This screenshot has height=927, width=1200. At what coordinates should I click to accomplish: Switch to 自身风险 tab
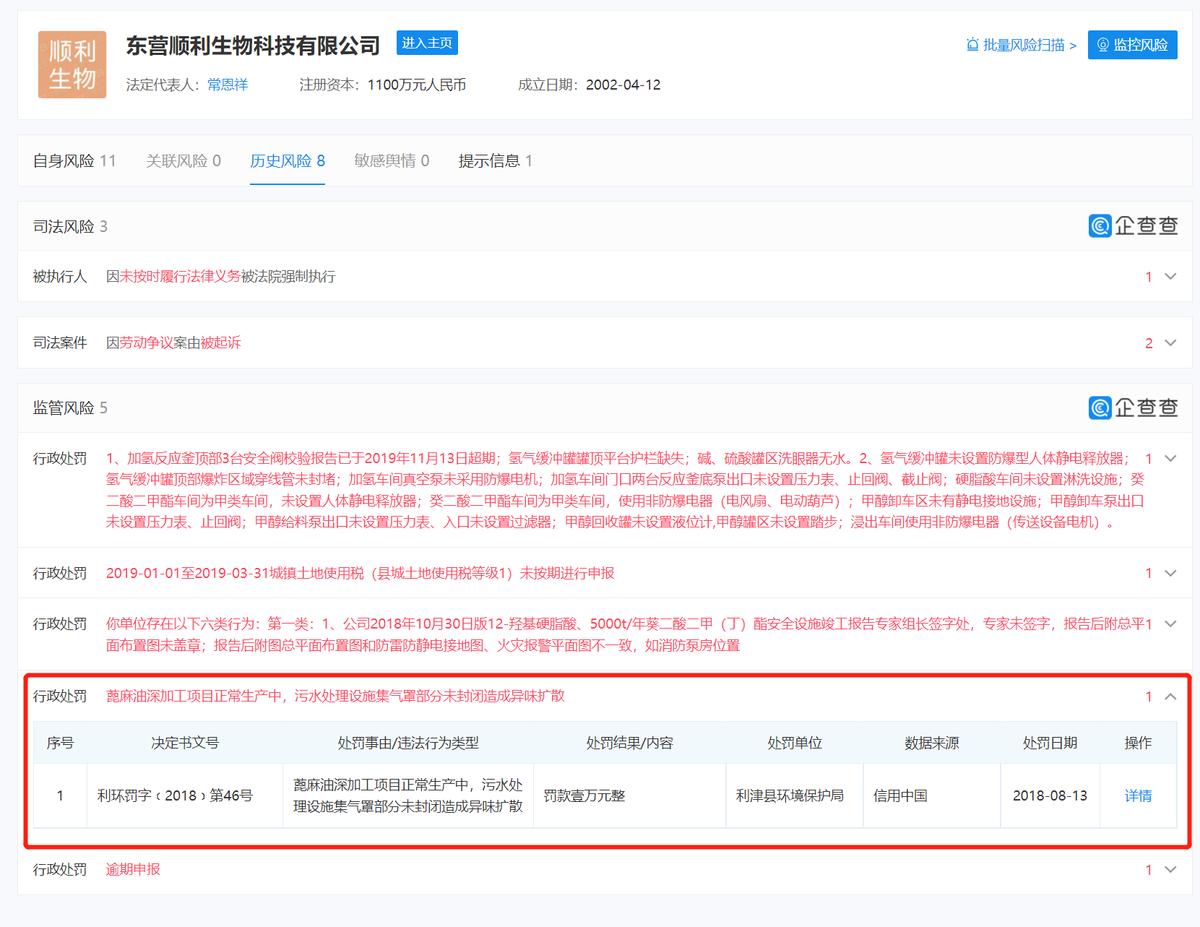[x=74, y=161]
